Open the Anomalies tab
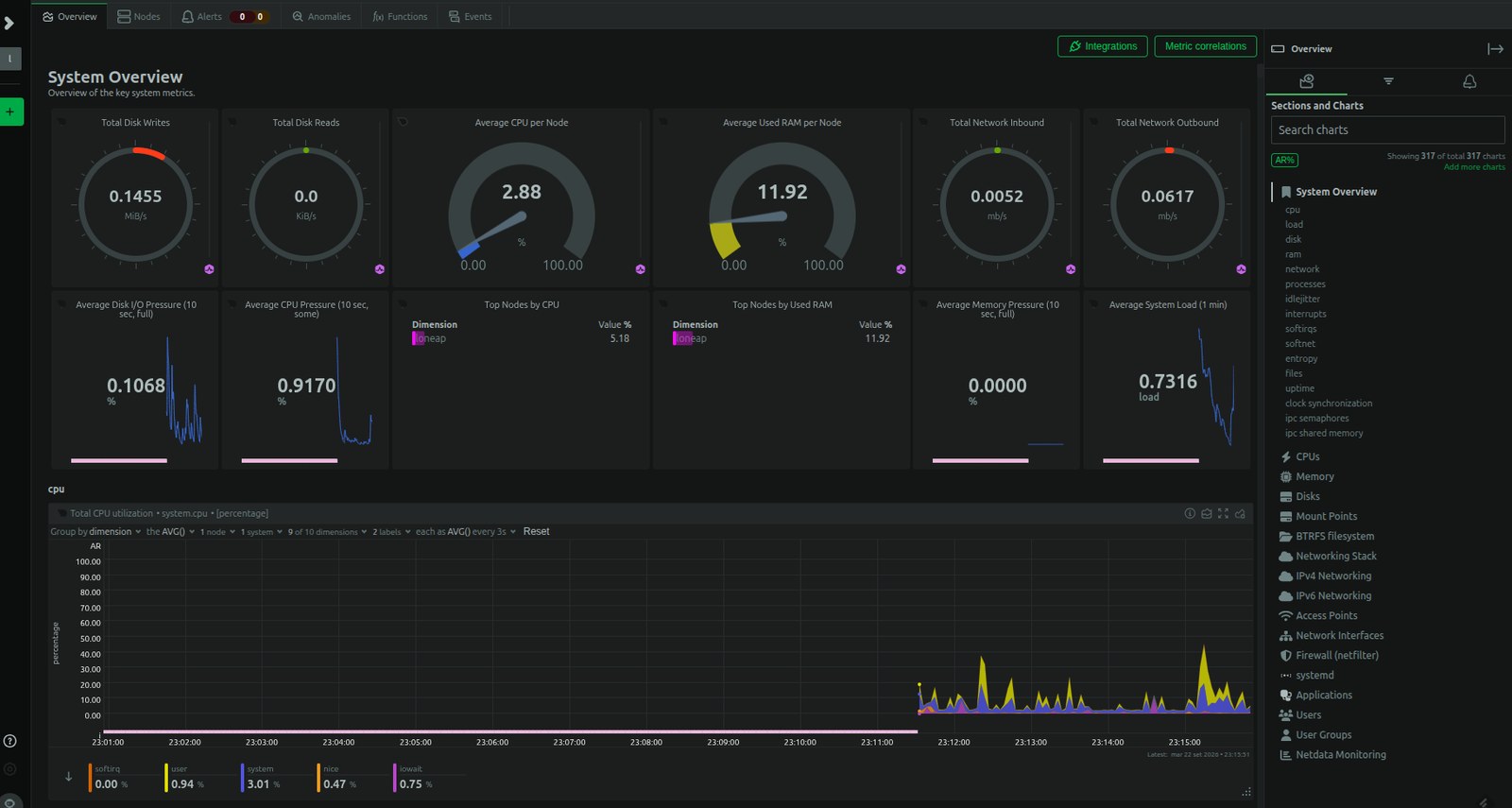The width and height of the screenshot is (1512, 808). click(x=321, y=16)
